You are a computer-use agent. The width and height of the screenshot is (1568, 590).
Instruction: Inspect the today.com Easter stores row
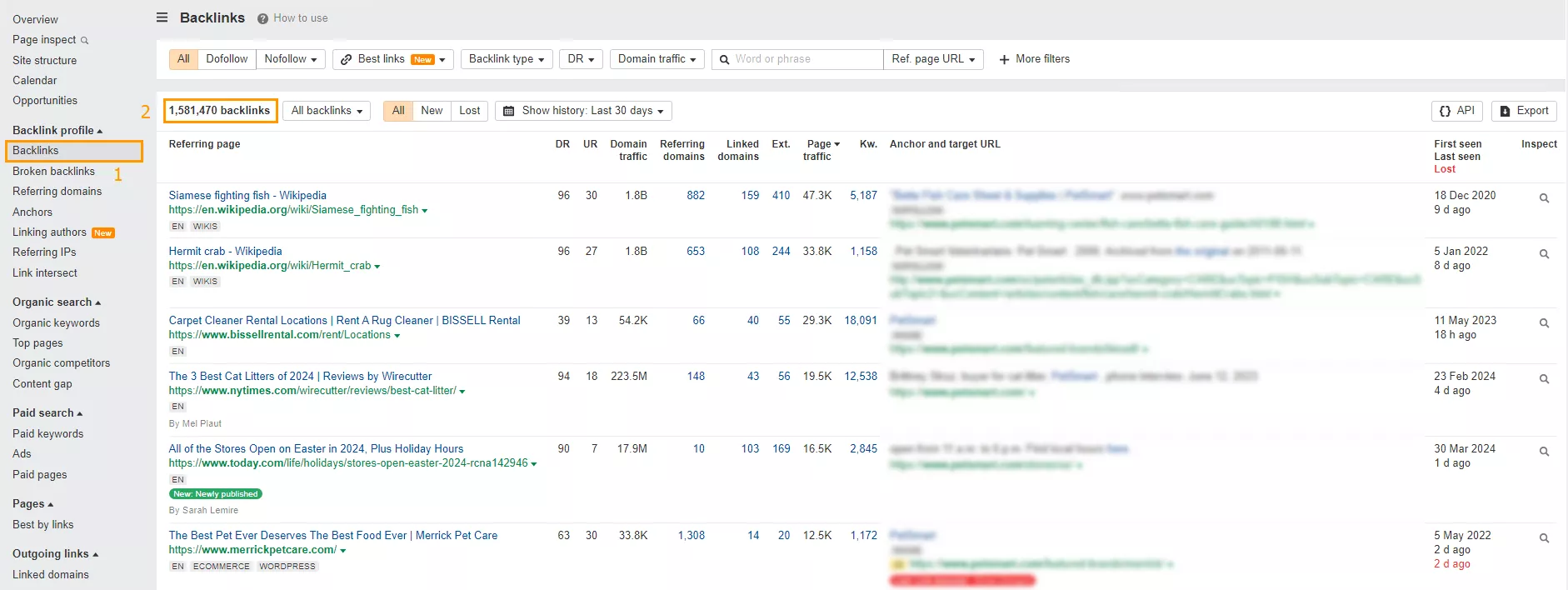pyautogui.click(x=1544, y=452)
